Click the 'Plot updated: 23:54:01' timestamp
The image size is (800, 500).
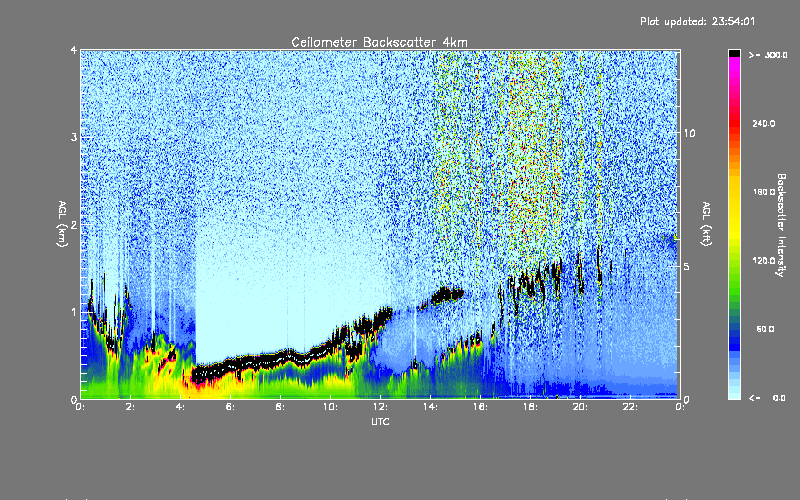pos(697,21)
